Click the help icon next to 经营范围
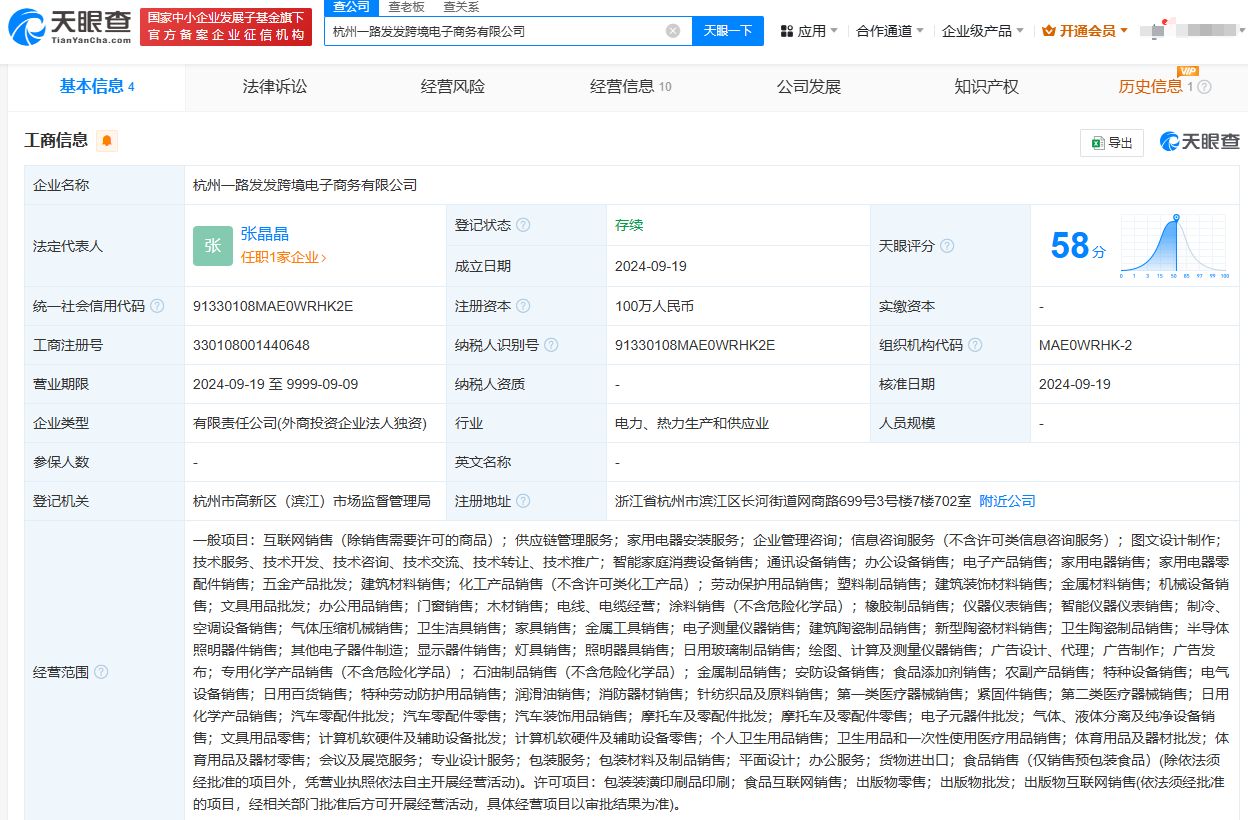The height and width of the screenshot is (820, 1248). click(x=101, y=672)
